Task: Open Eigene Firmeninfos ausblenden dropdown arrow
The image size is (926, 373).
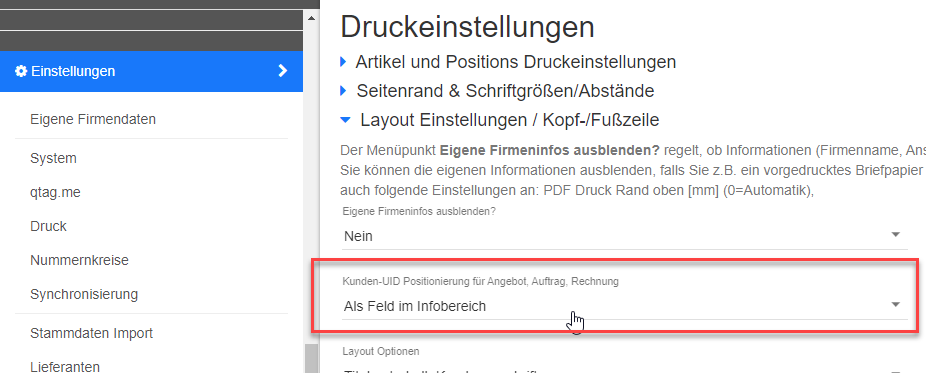Action: [x=895, y=235]
